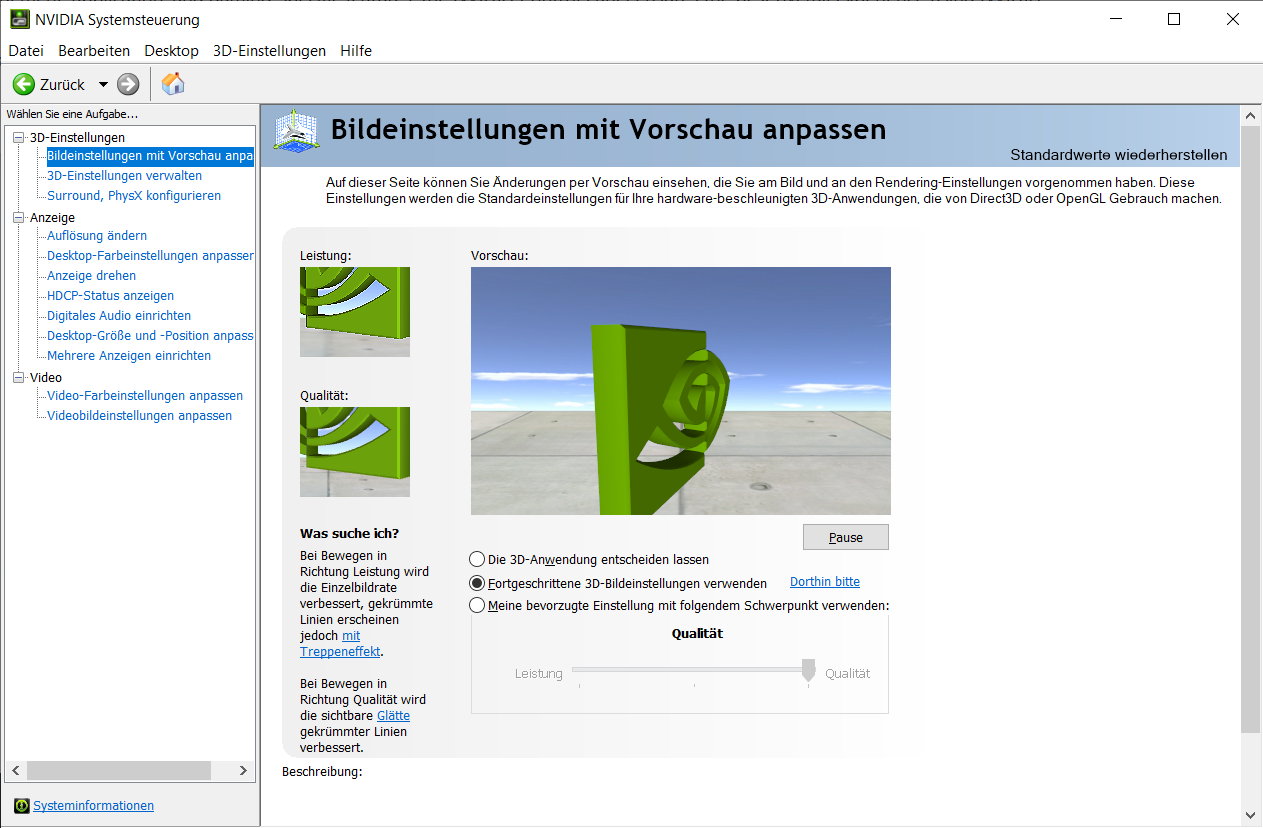The image size is (1263, 828).
Task: Collapse the Anzeige tree node
Action: 18,217
